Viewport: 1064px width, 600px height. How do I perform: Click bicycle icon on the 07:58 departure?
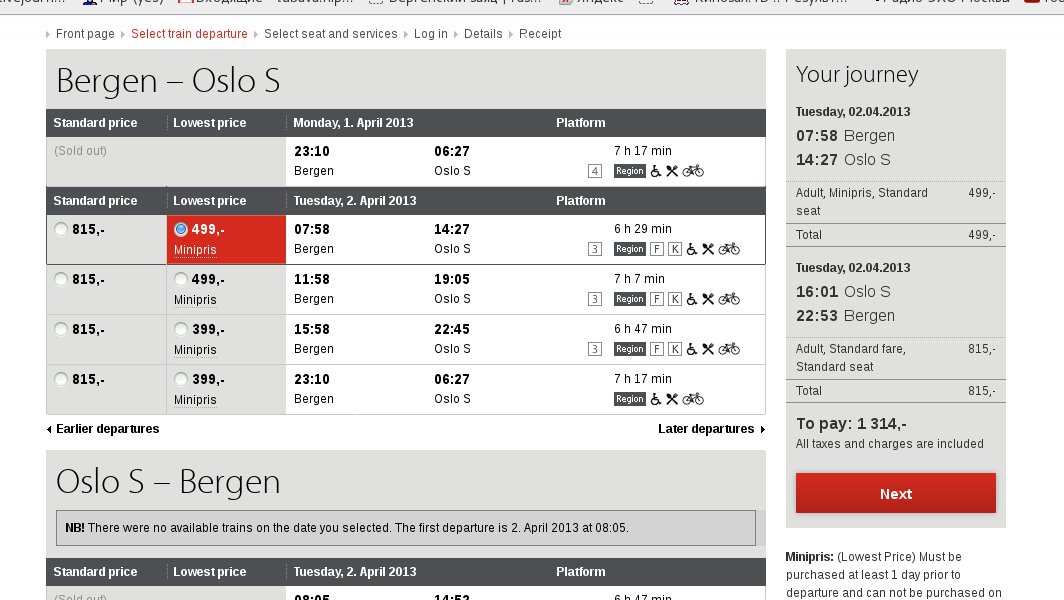[x=729, y=249]
